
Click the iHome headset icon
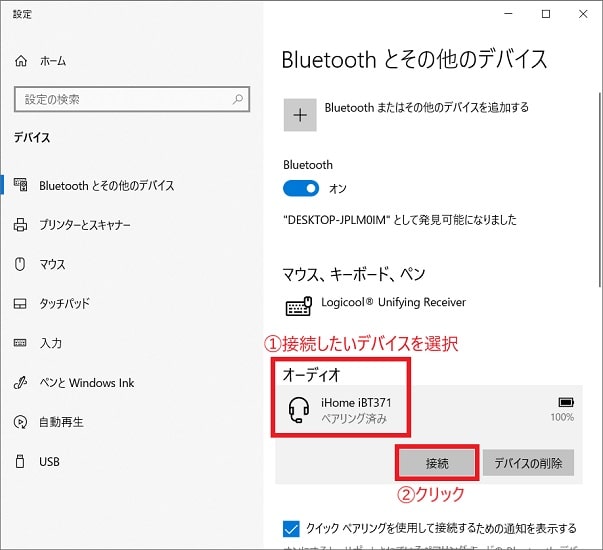coord(299,410)
